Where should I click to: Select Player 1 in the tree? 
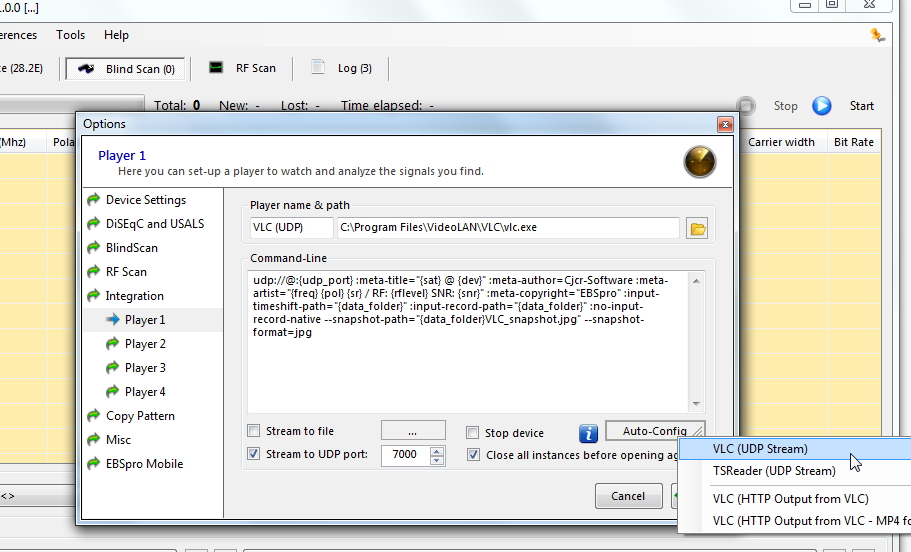(x=145, y=320)
